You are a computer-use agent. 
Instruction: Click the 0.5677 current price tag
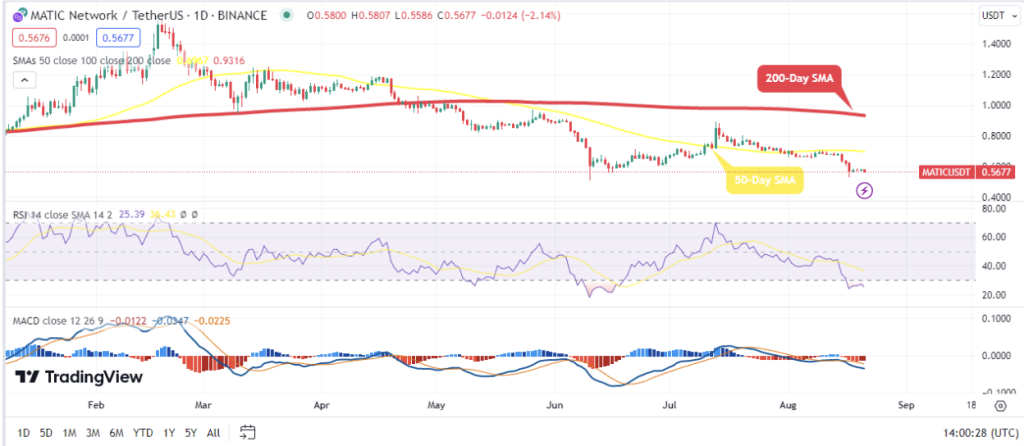[995, 172]
